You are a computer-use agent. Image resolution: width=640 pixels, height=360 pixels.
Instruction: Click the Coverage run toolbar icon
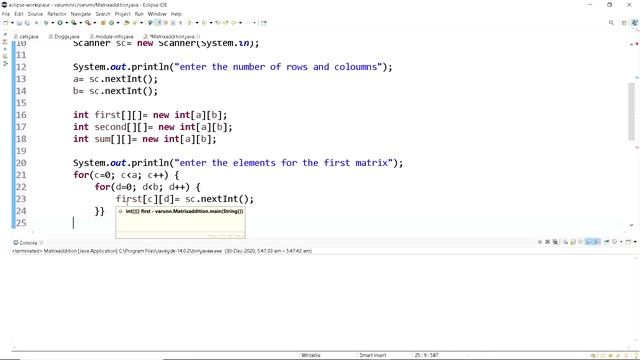(x=73, y=23)
